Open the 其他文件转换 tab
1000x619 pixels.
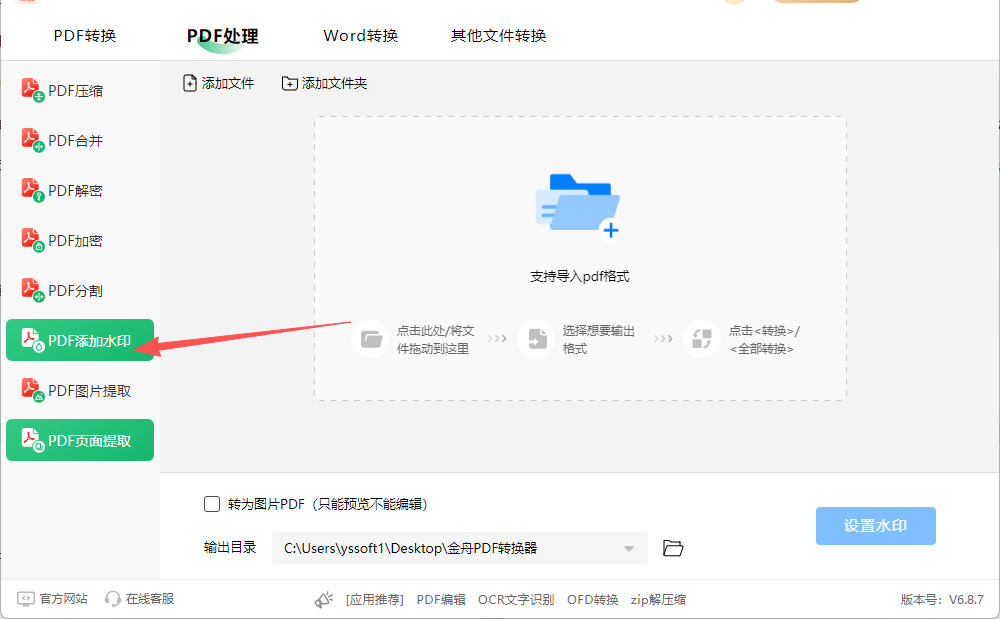coord(498,36)
